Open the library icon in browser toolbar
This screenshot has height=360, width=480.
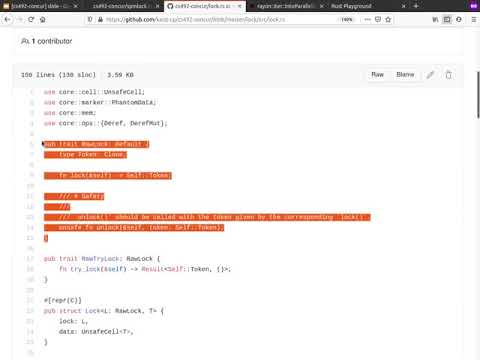click(435, 20)
